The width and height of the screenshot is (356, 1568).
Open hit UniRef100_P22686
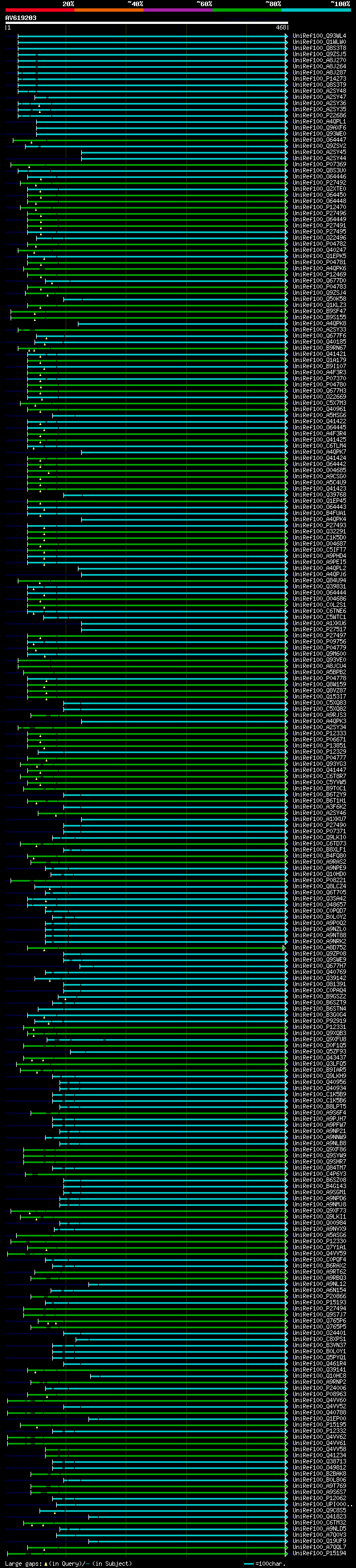(x=319, y=116)
